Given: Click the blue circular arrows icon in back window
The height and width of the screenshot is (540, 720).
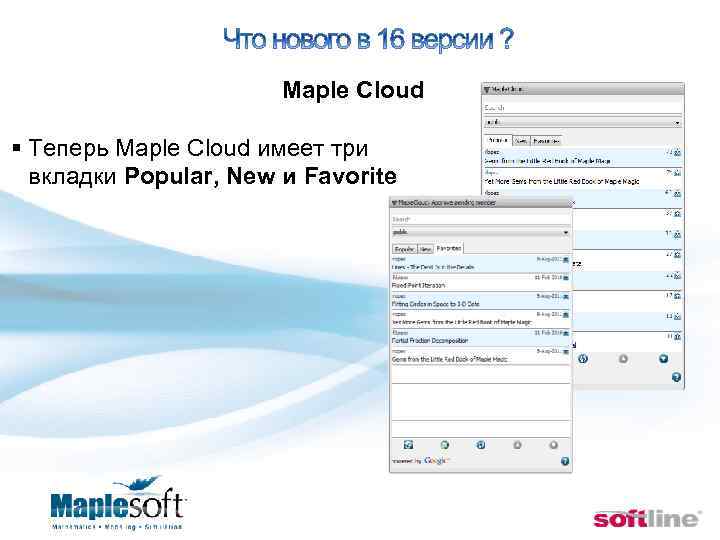Looking at the screenshot, I should tap(583, 359).
